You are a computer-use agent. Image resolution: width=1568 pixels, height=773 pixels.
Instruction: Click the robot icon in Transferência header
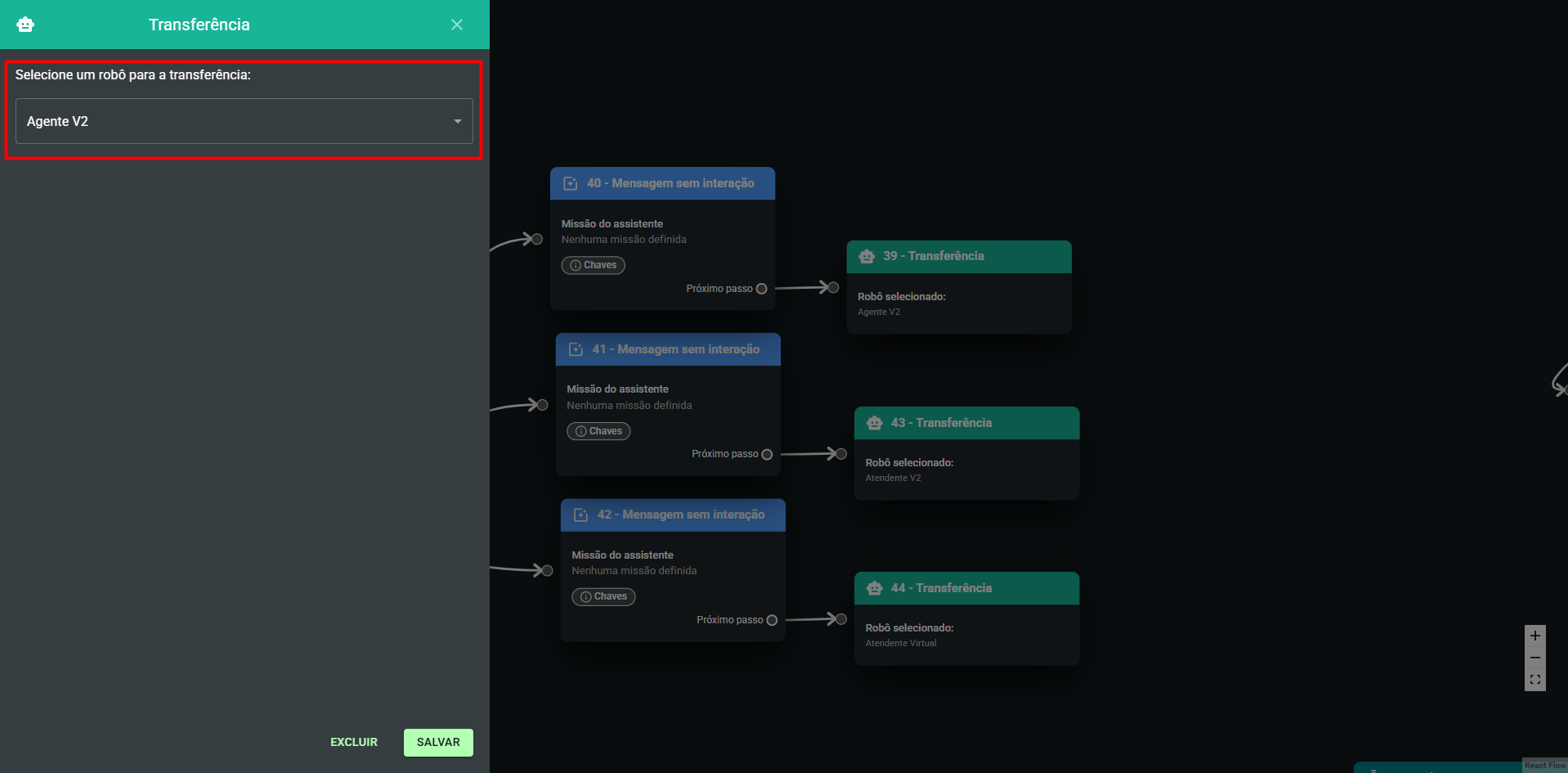coord(25,25)
